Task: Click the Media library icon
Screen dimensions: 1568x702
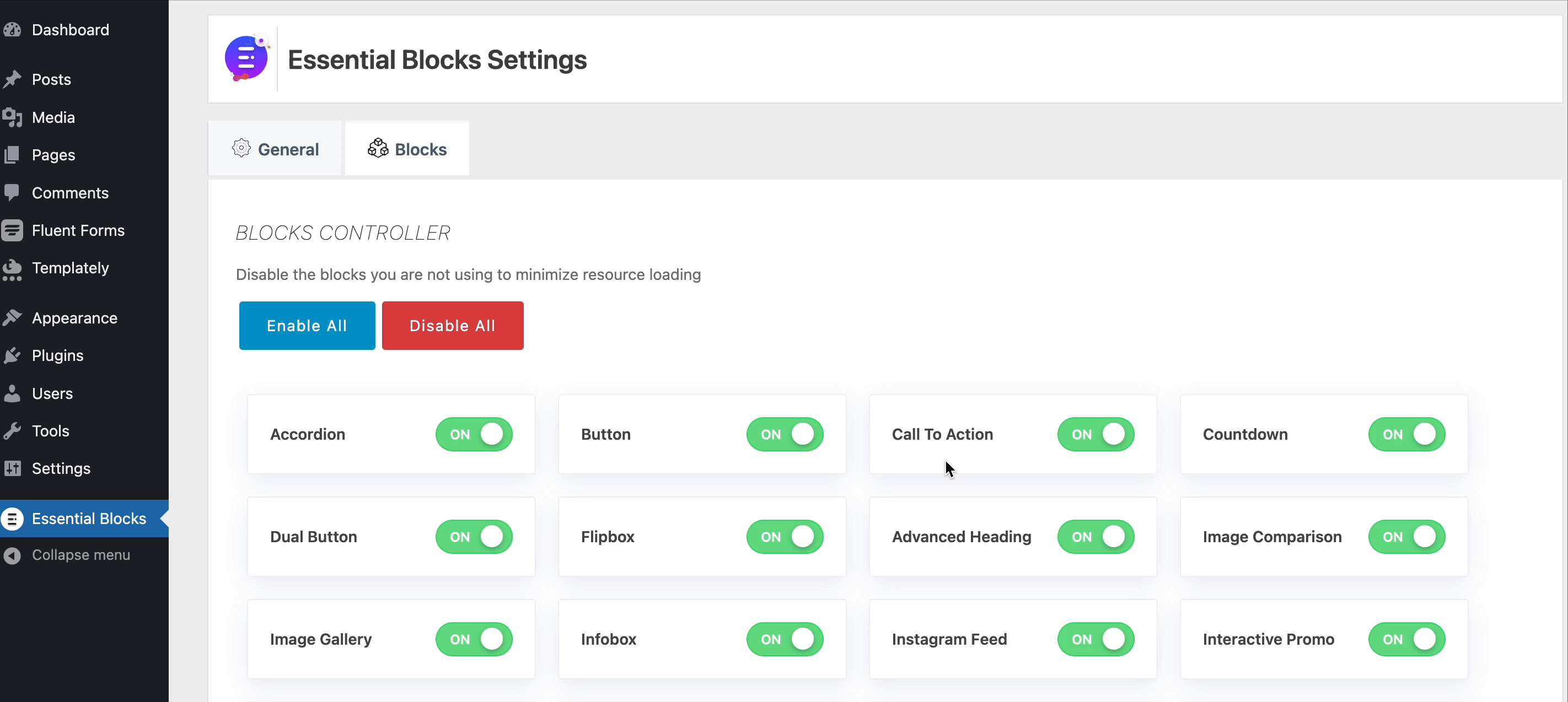Action: click(x=12, y=117)
